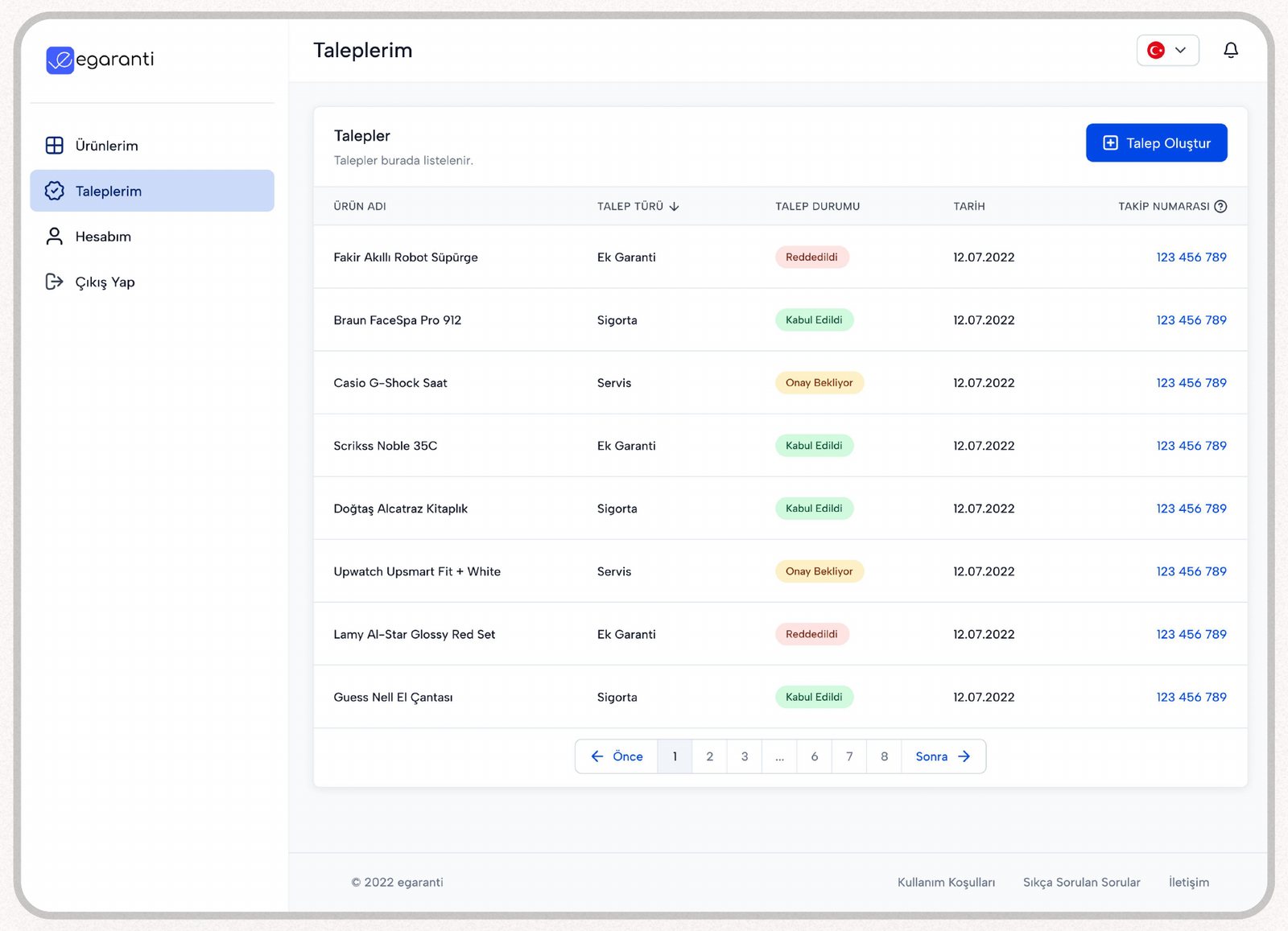Click help icon next to Takip Numarası
Screen dimensions: 1288x931
point(1220,207)
